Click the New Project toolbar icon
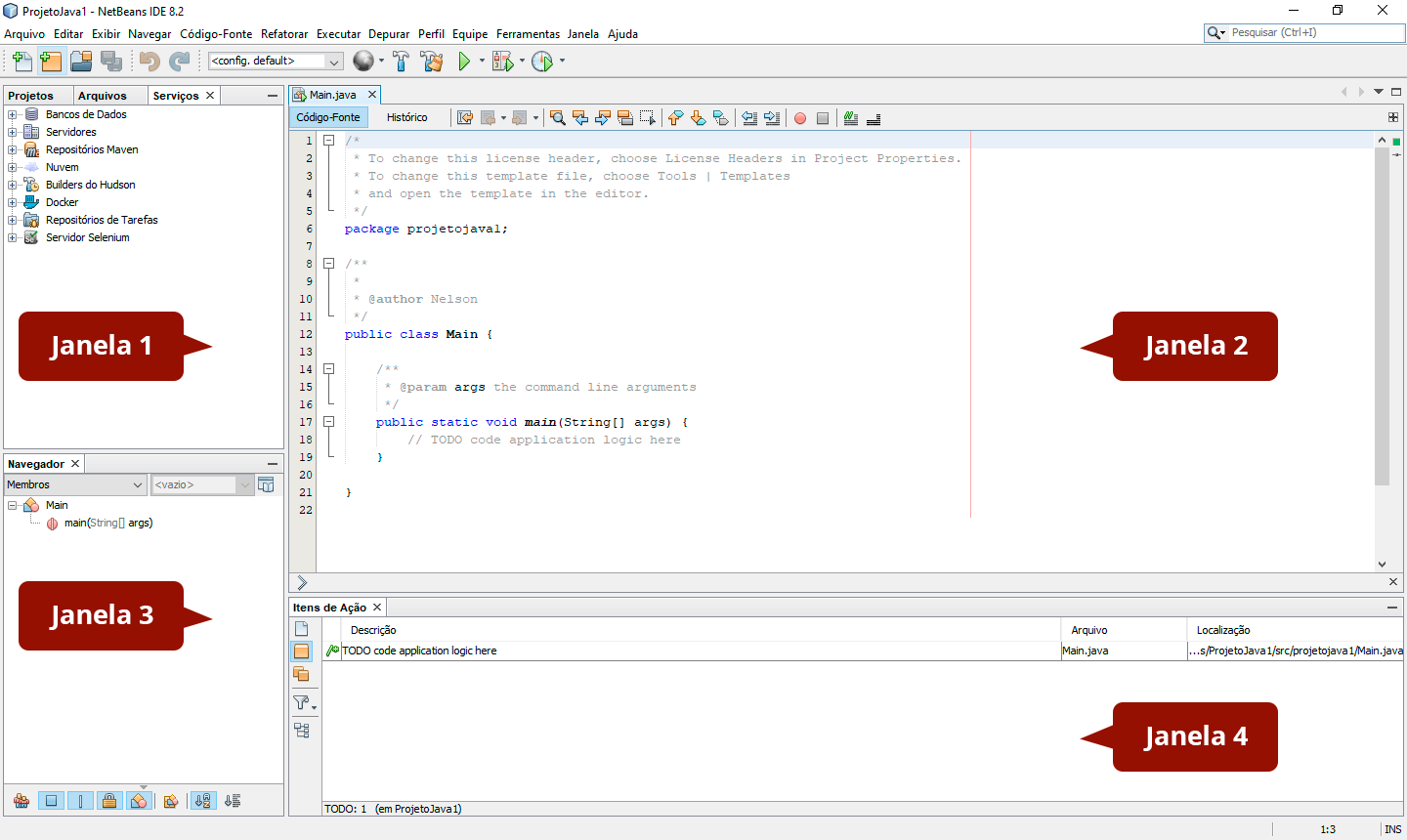1407x840 pixels. tap(51, 62)
